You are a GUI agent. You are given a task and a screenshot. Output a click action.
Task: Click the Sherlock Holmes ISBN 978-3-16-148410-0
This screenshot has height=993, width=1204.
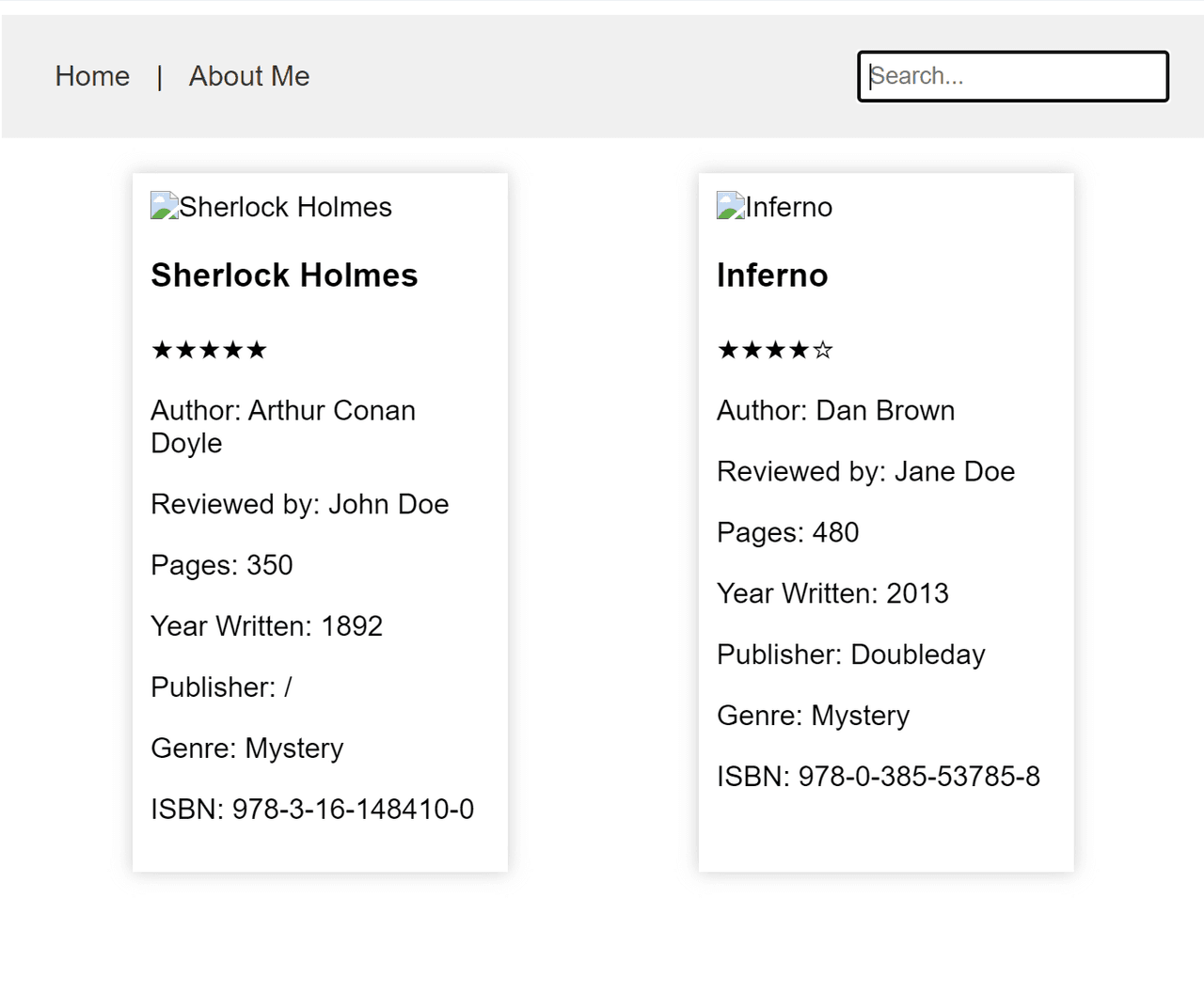312,810
